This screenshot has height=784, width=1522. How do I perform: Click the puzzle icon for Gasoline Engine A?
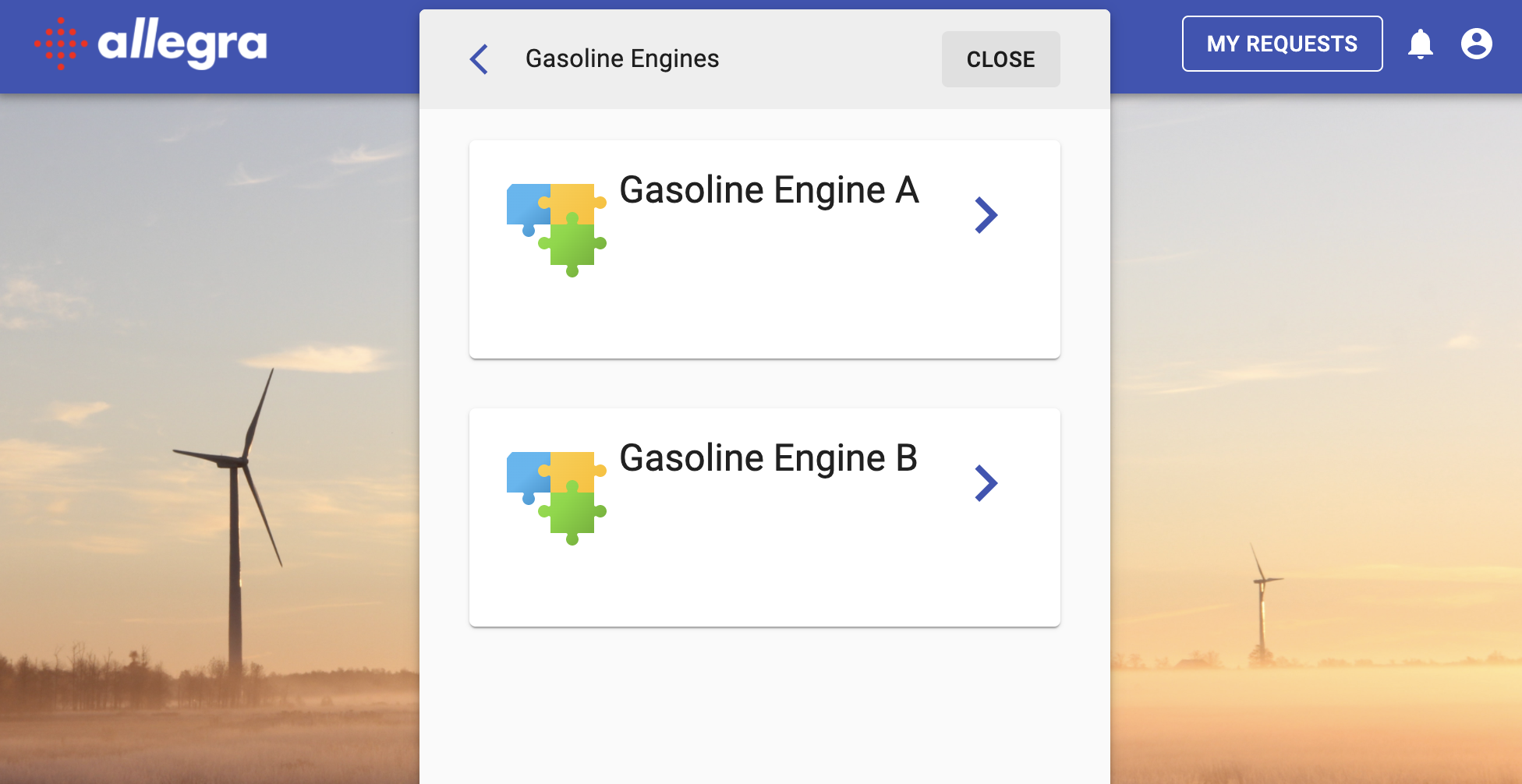(x=556, y=230)
